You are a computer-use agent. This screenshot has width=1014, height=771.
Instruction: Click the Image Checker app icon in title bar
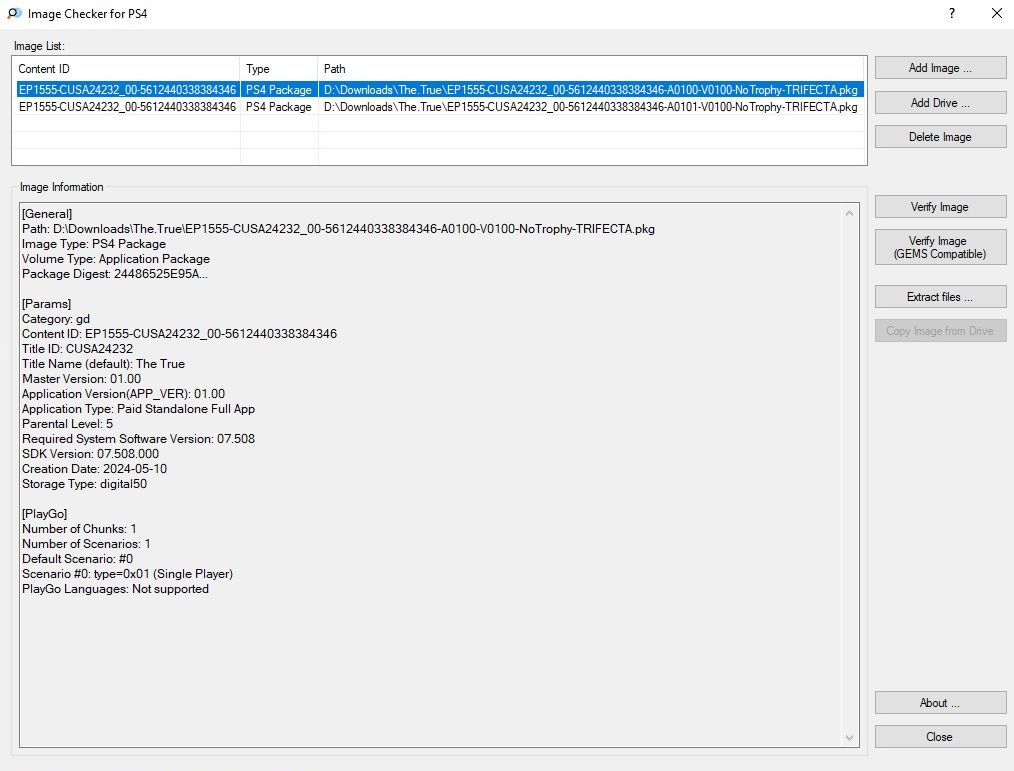coord(14,14)
